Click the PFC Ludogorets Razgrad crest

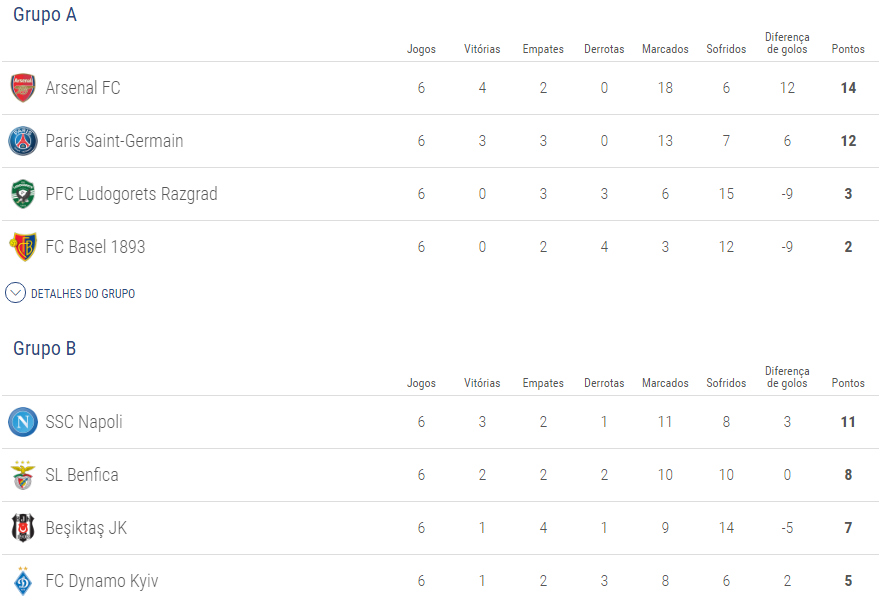click(x=23, y=194)
